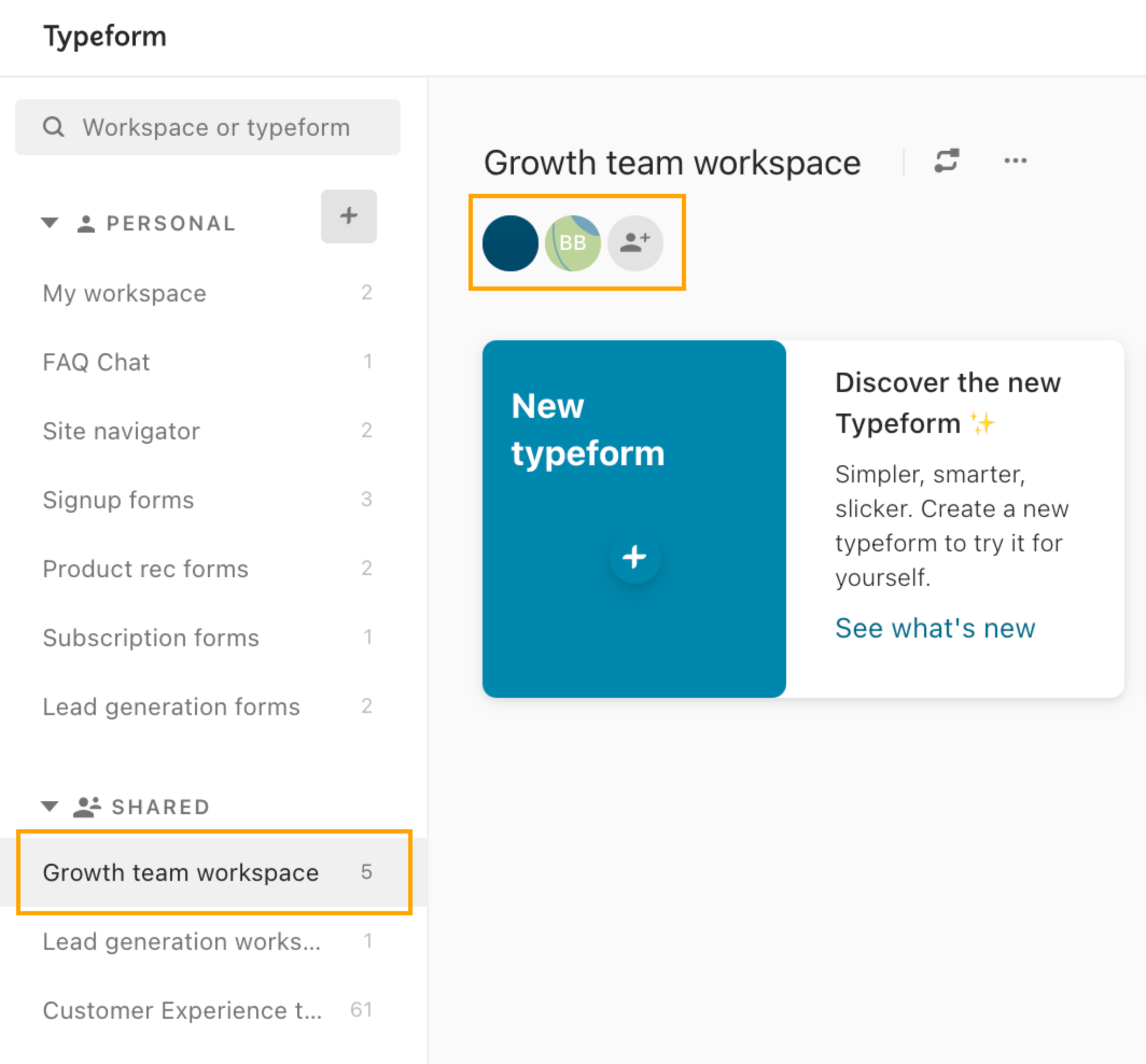
Task: Focus the Workspace or typeform search field
Action: click(x=208, y=127)
